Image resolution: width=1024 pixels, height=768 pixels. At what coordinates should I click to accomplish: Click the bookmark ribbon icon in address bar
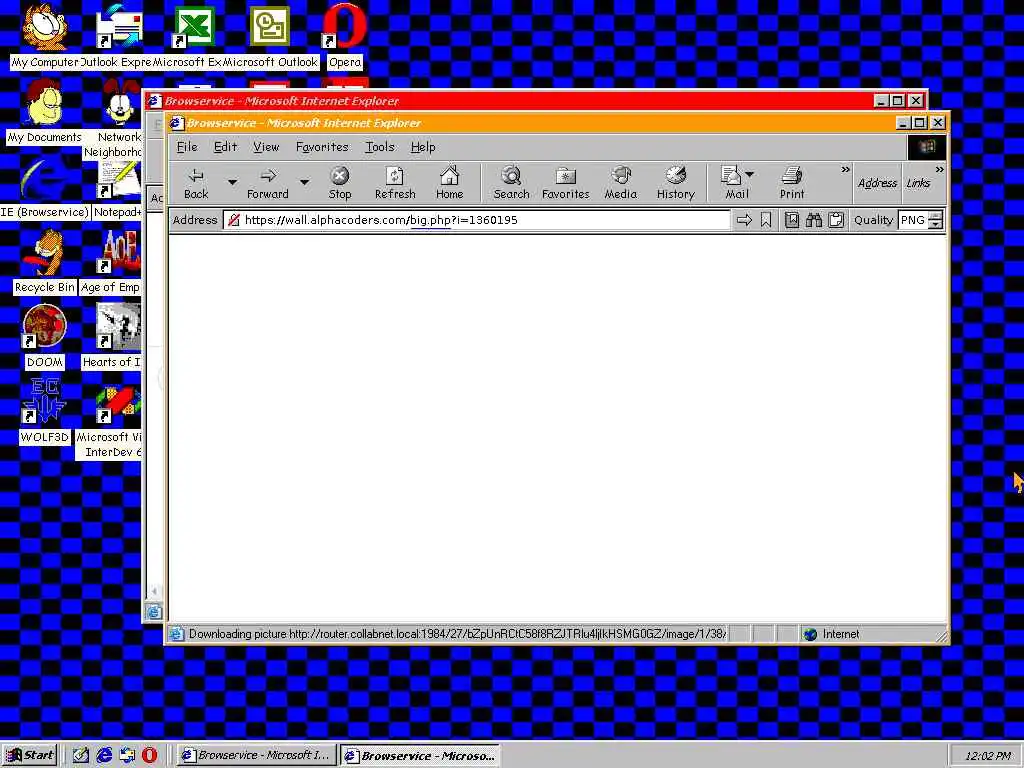766,220
